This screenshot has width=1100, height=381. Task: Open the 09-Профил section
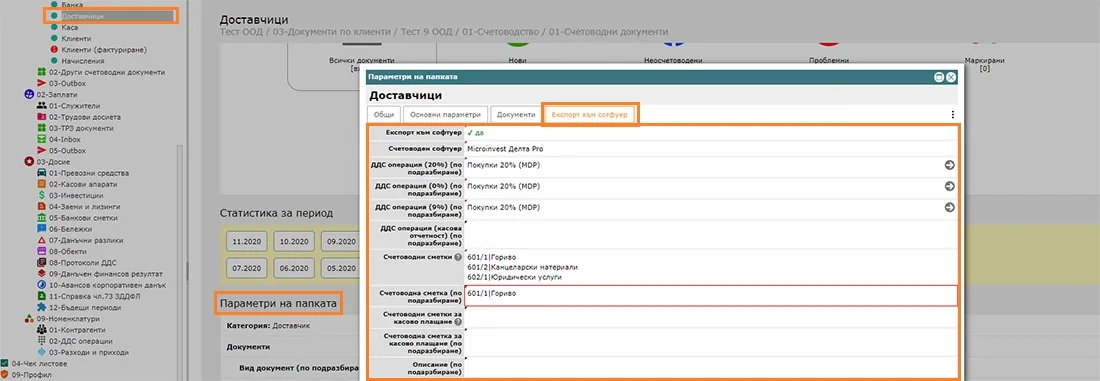click(x=32, y=375)
